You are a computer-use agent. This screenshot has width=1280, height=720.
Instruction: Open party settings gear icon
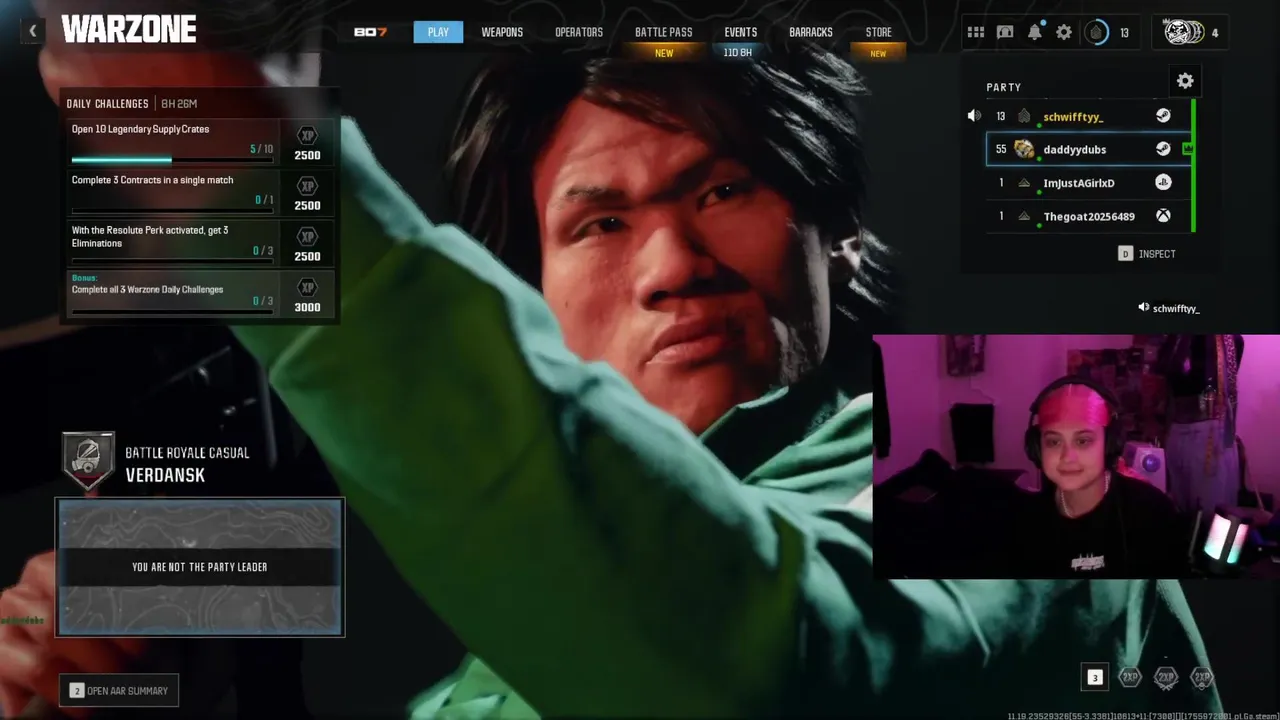tap(1185, 81)
